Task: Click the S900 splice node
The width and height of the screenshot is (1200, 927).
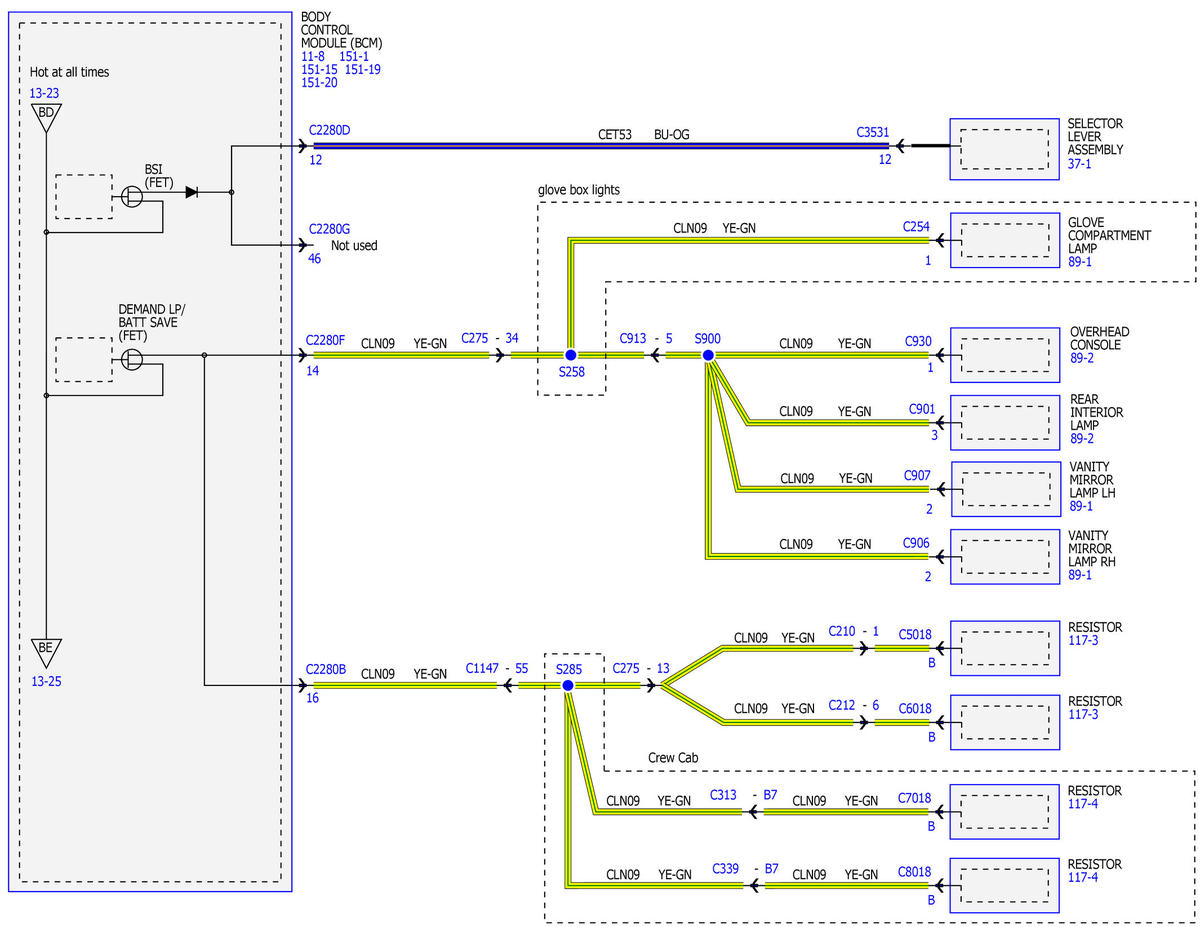Action: [708, 355]
